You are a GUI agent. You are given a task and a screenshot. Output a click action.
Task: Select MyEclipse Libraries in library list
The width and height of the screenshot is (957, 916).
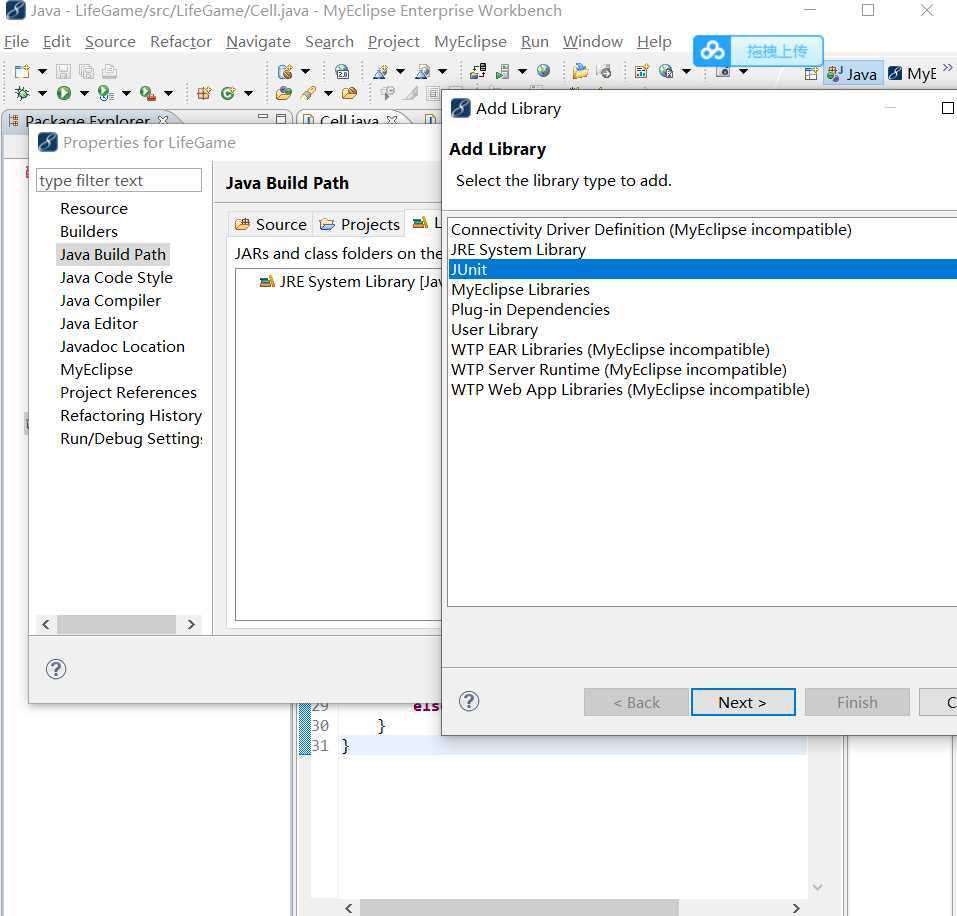[x=702, y=289]
